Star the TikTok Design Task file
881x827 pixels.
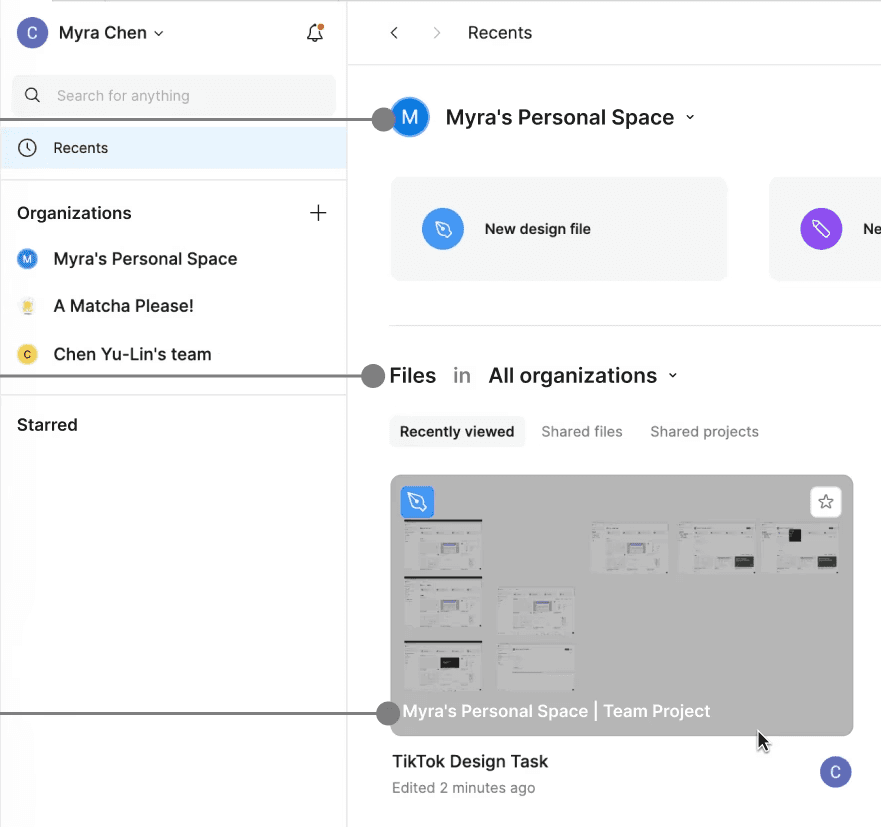pyautogui.click(x=825, y=502)
